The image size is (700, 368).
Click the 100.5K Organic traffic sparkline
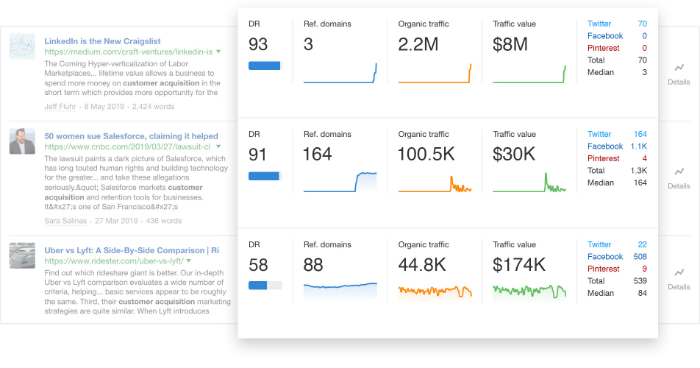435,183
